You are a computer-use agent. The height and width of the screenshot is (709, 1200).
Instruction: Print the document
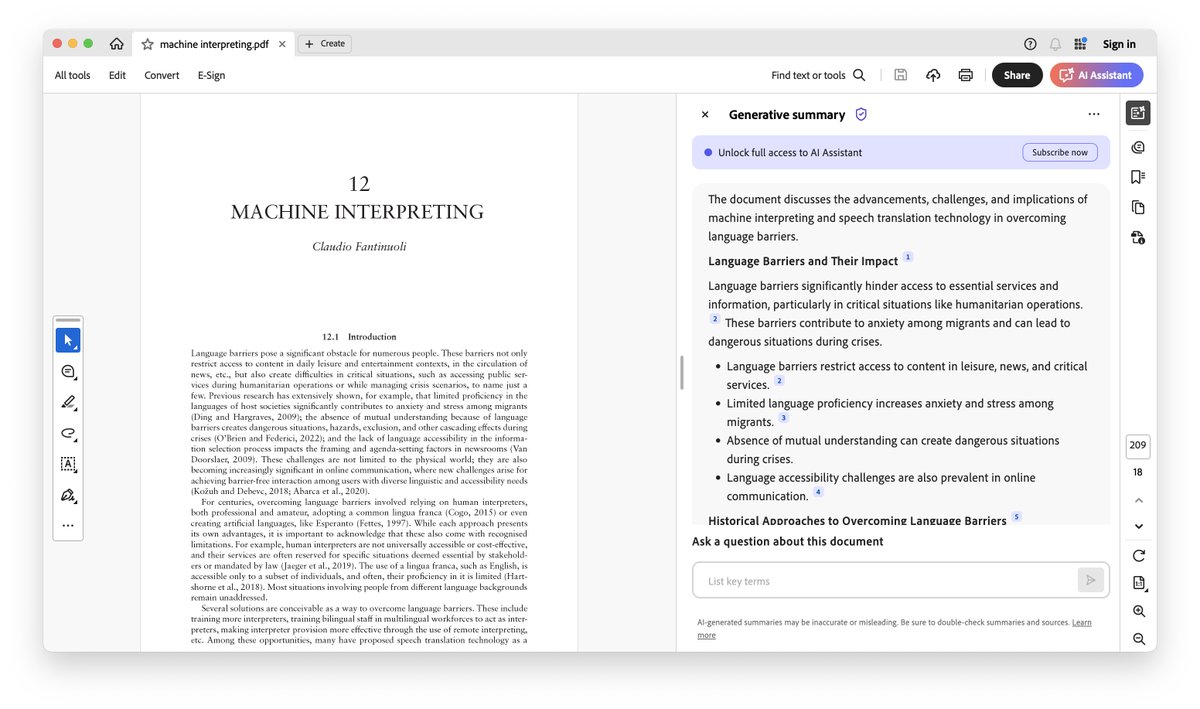pyautogui.click(x=965, y=75)
